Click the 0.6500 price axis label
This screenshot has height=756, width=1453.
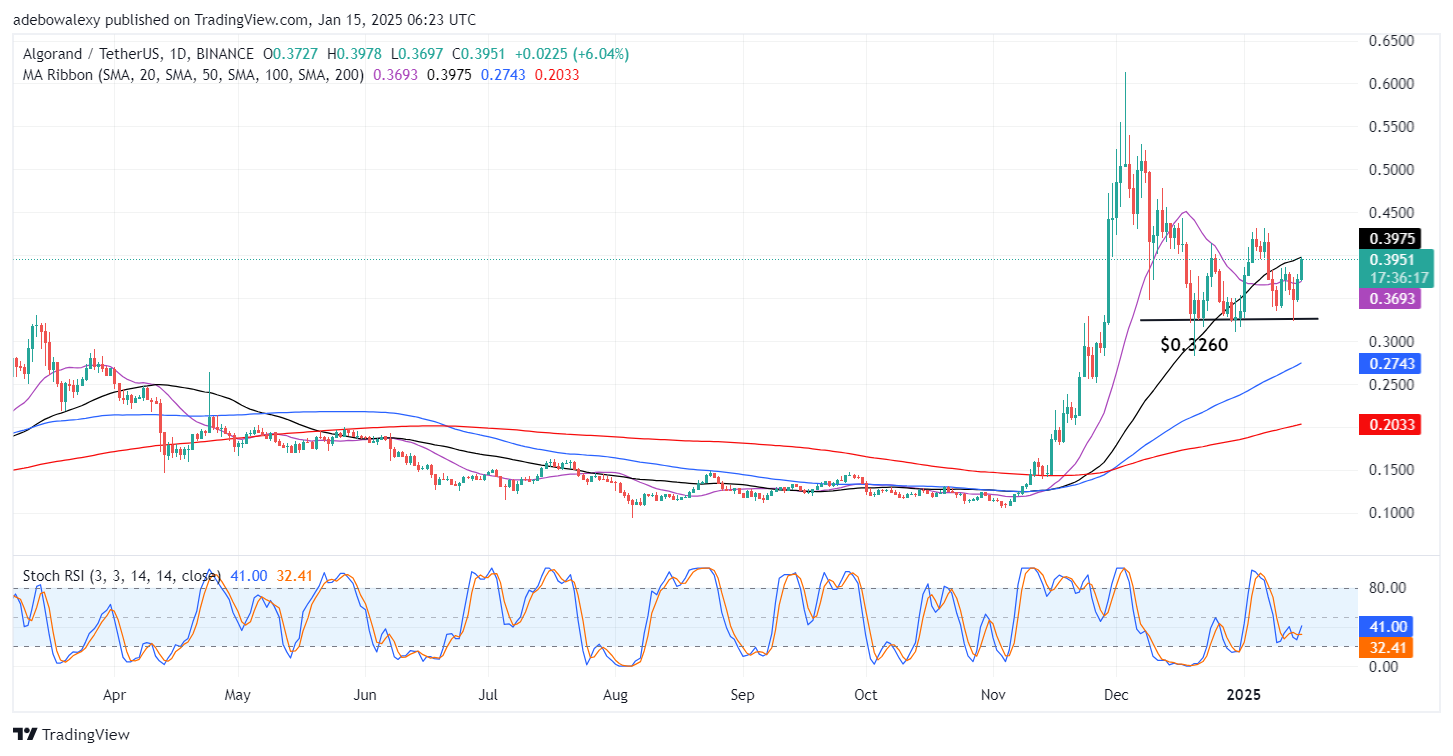tap(1391, 41)
